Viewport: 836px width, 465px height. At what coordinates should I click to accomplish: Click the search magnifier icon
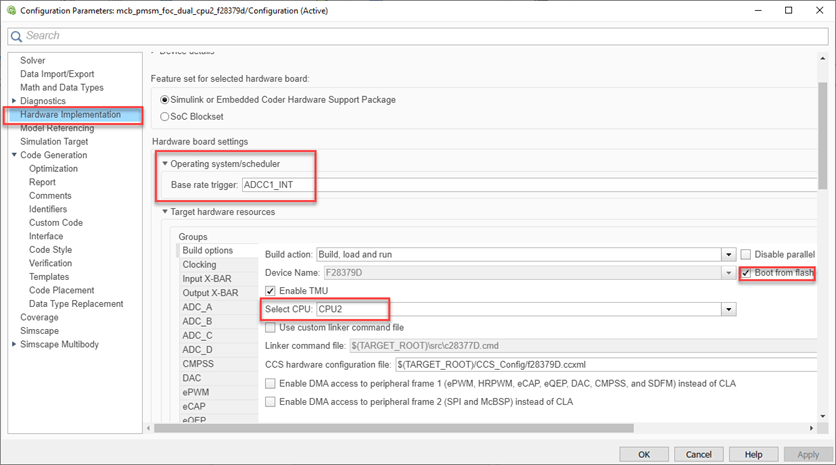(x=16, y=36)
